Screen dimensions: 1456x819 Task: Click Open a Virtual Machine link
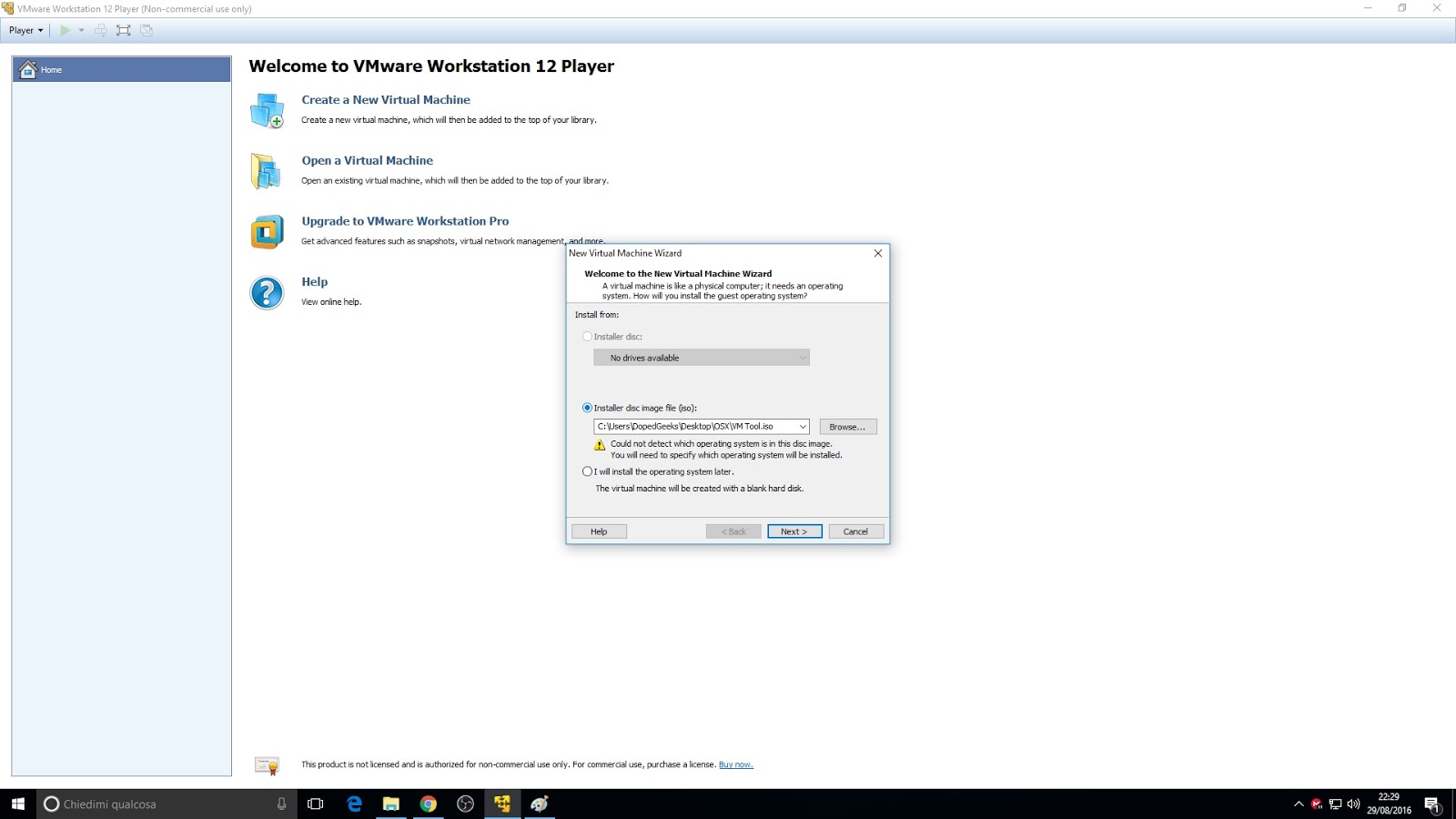tap(368, 161)
